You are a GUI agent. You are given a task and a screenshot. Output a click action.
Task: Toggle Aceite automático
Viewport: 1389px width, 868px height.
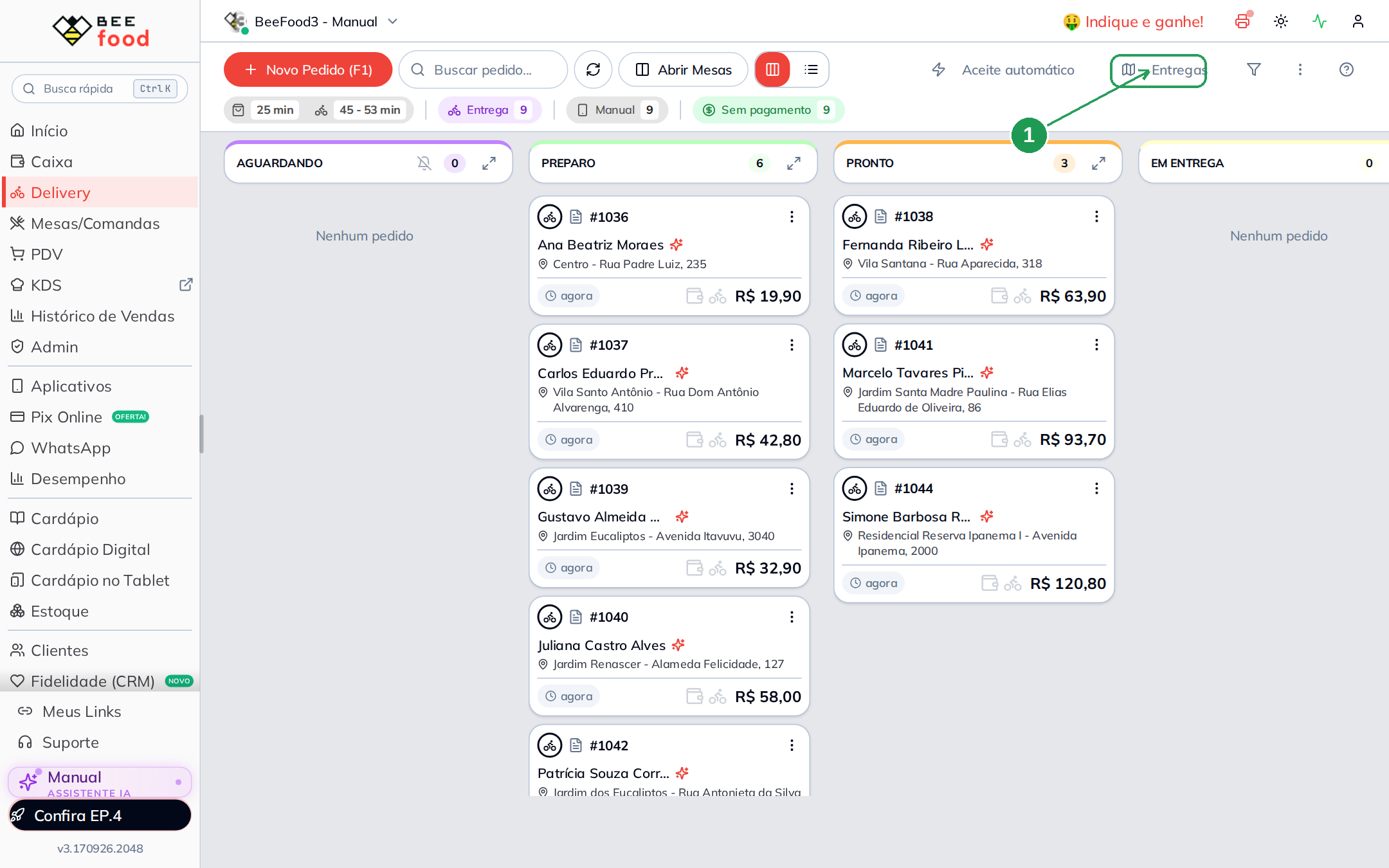[x=1003, y=69]
